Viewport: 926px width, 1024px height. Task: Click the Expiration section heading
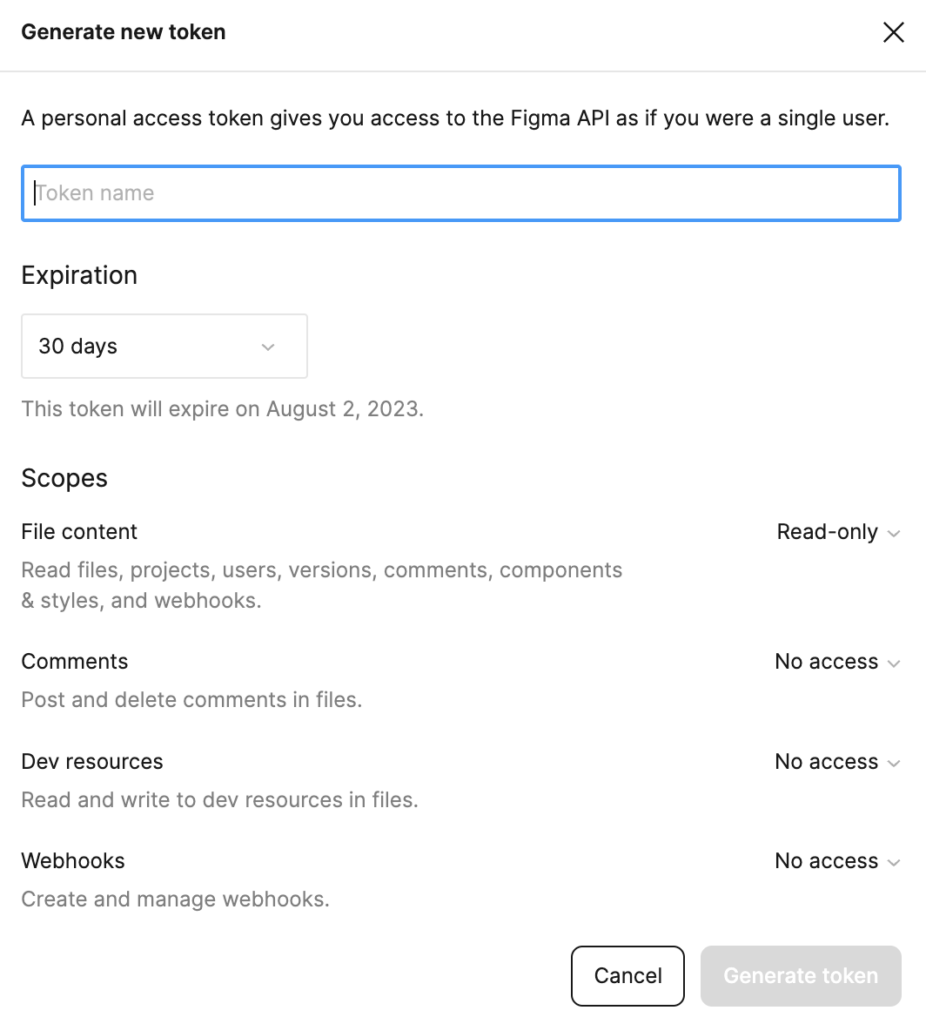click(79, 275)
